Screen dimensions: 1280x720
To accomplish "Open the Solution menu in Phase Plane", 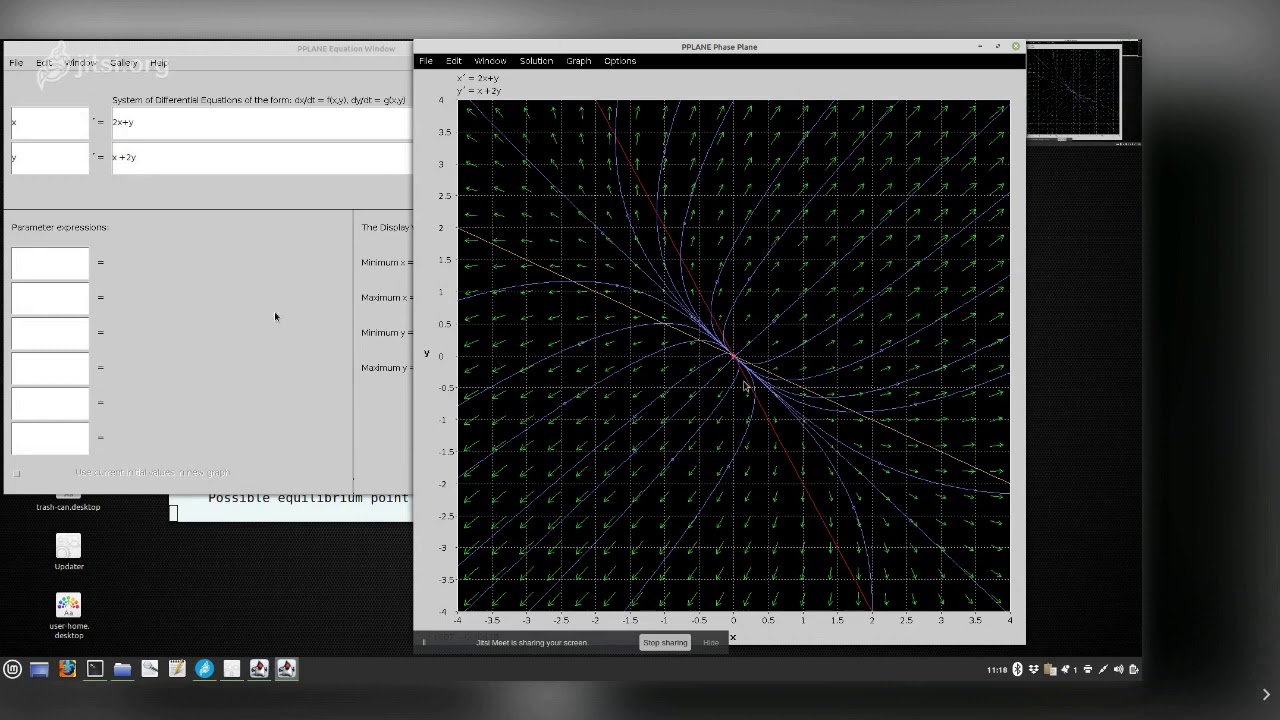I will pos(536,61).
